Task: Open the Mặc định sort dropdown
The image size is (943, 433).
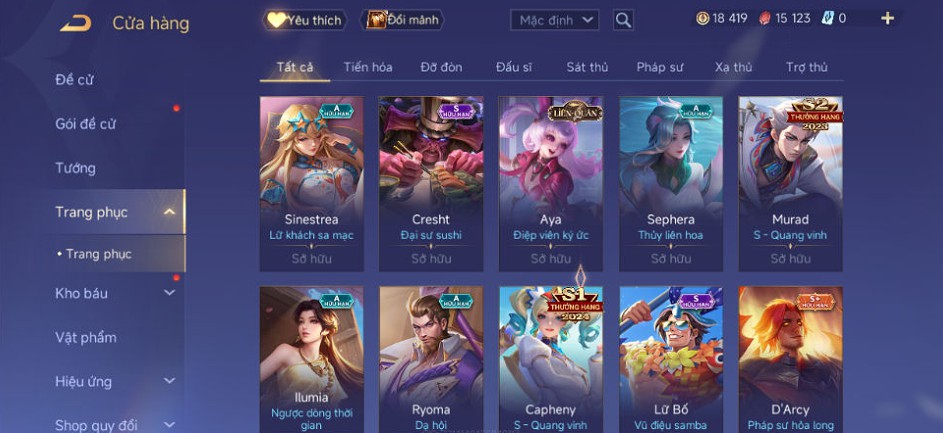Action: (x=554, y=20)
